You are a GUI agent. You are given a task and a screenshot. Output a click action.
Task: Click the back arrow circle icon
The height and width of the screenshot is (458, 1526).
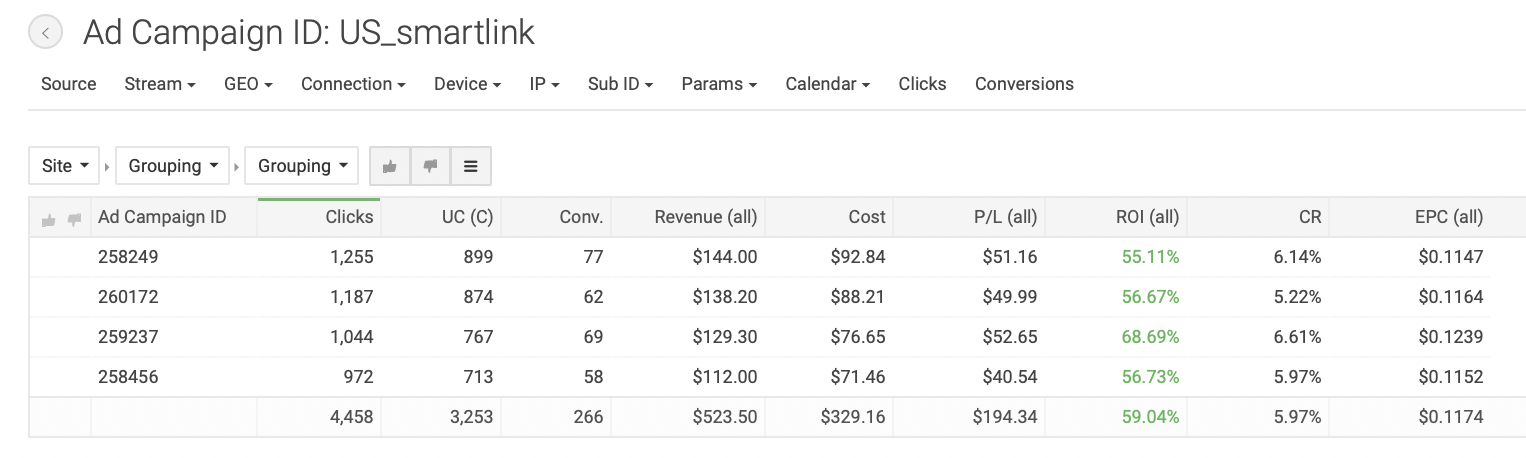[x=45, y=33]
